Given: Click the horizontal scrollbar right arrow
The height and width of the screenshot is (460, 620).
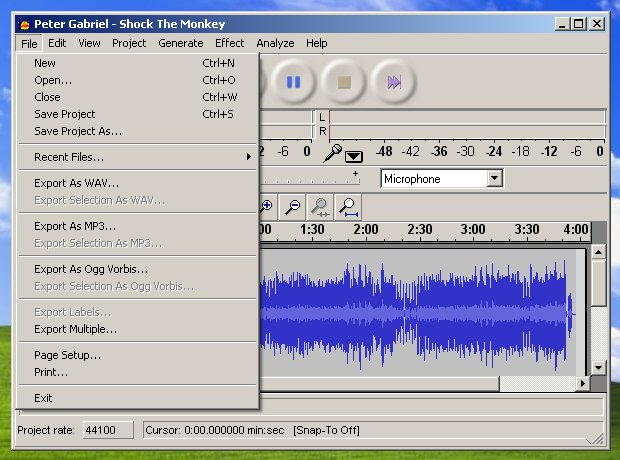Looking at the screenshot, I should 583,383.
